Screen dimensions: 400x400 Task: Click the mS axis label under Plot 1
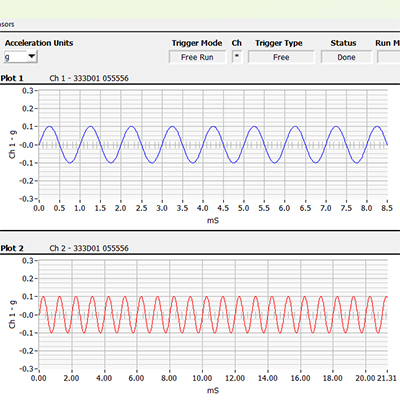tap(213, 220)
